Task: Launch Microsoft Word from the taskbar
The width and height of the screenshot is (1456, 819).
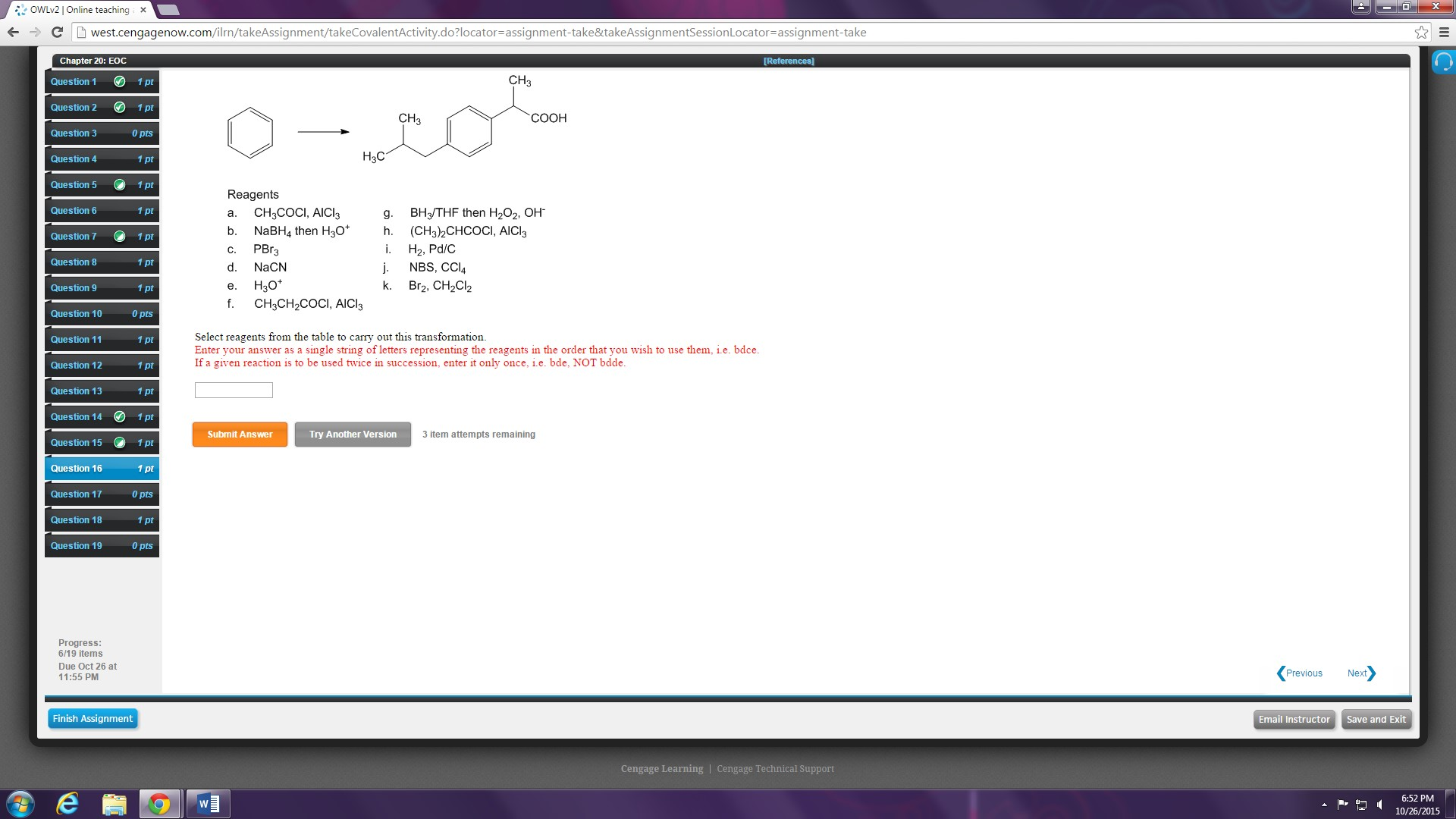Action: 207,803
